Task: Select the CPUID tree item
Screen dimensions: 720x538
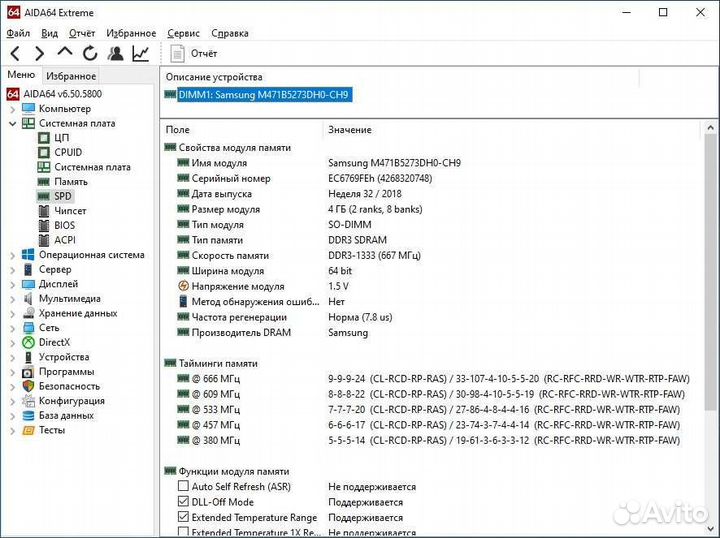Action: tap(60, 152)
